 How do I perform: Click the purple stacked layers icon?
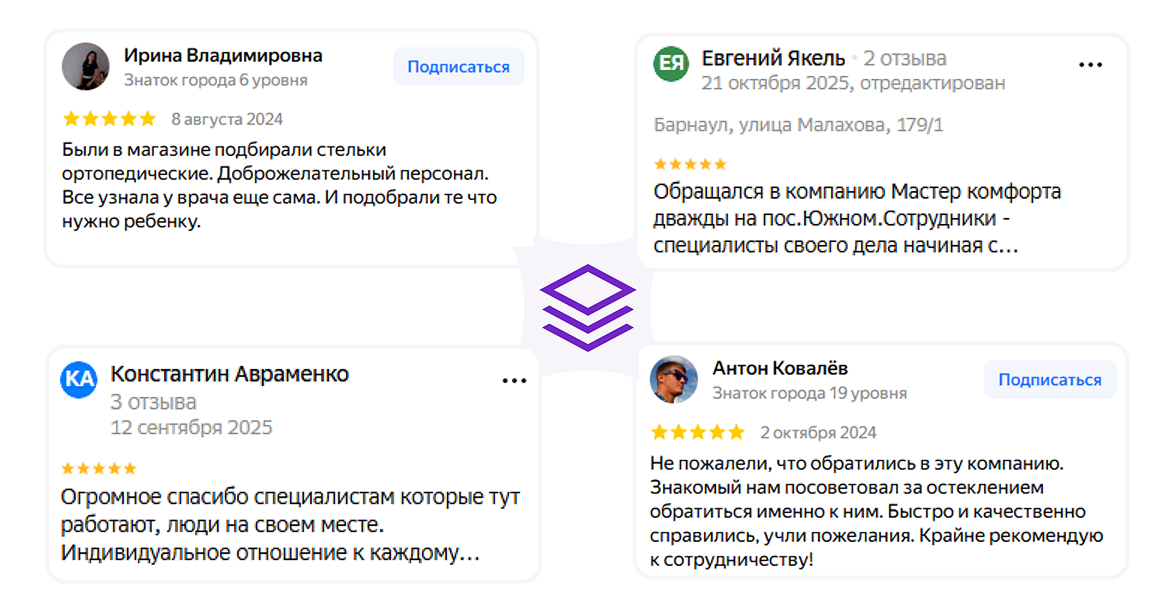coord(588,307)
